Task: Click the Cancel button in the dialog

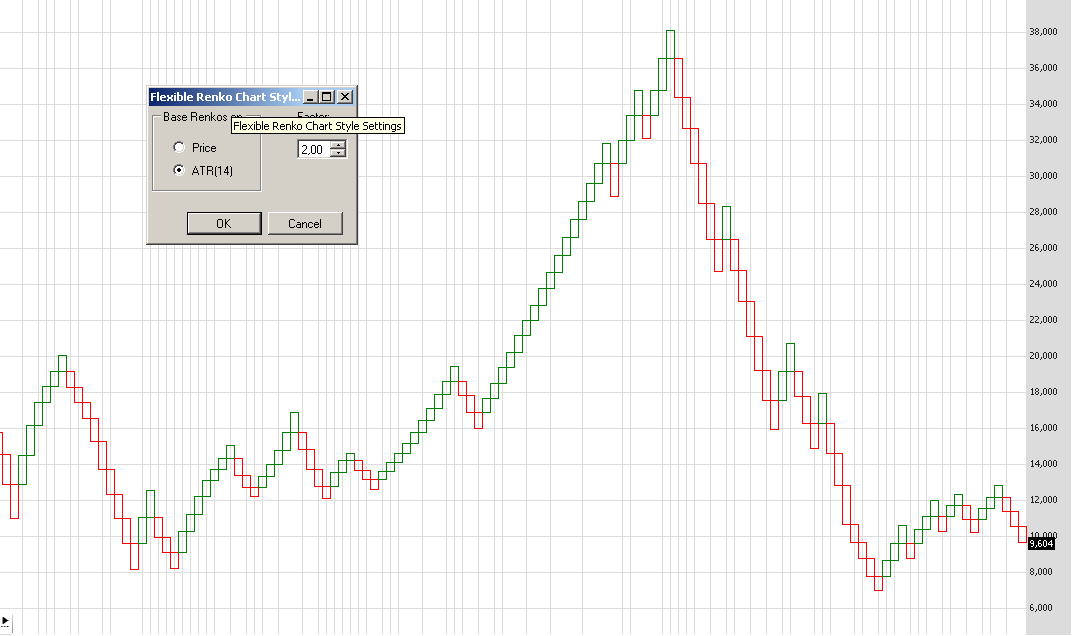Action: click(x=305, y=223)
